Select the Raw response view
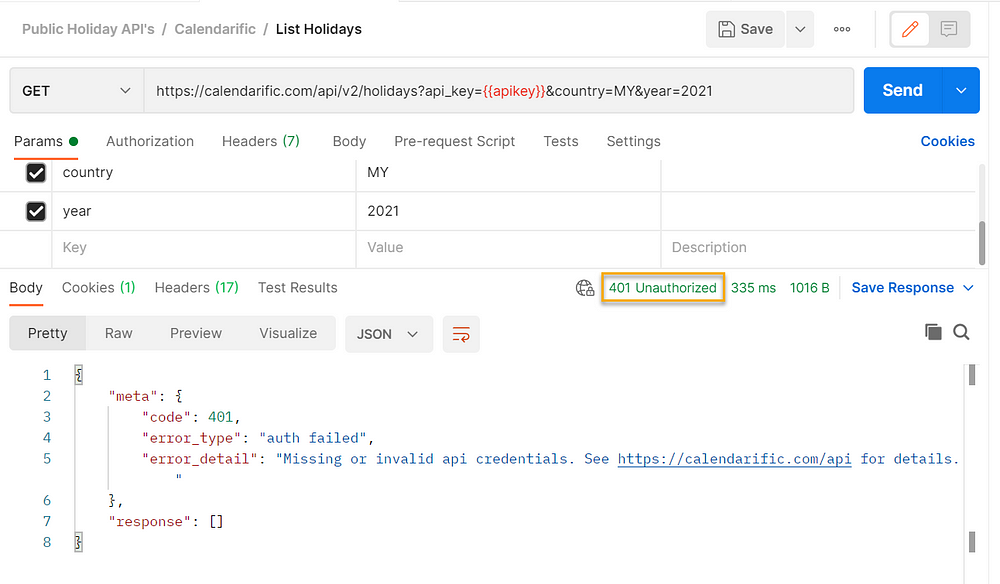The width and height of the screenshot is (1000, 584). (x=118, y=333)
